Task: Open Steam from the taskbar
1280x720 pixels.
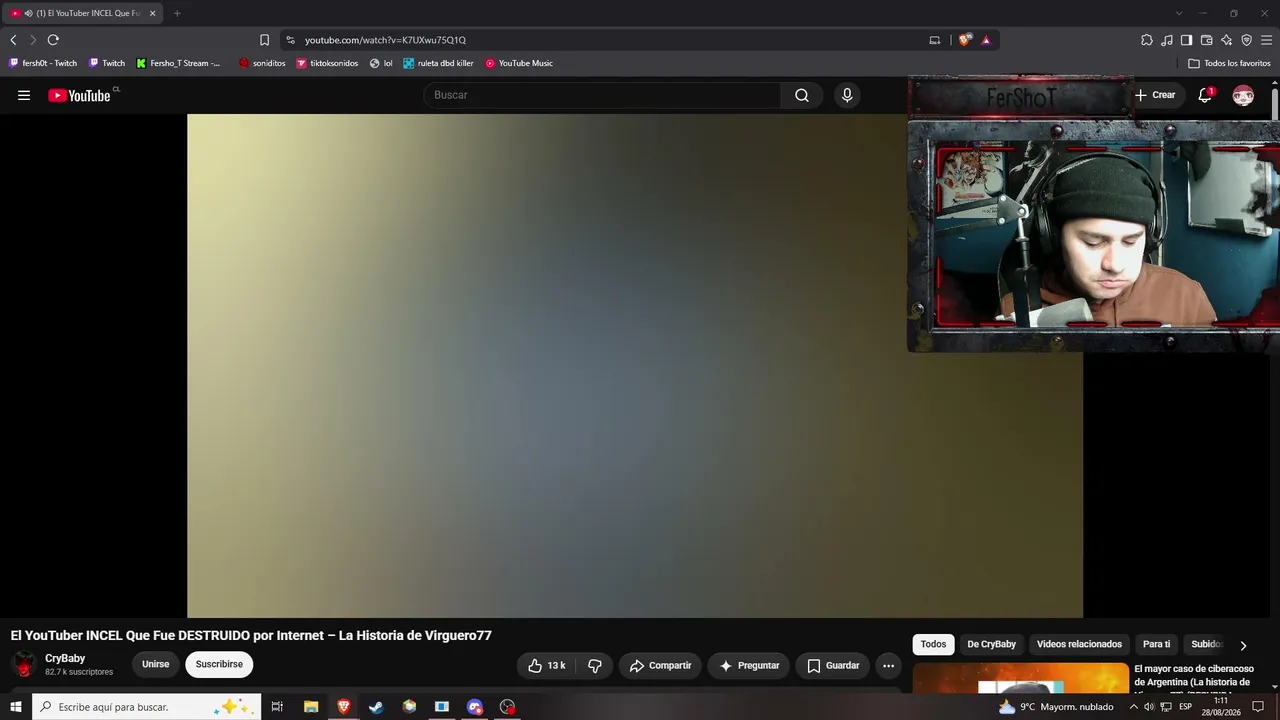Action: 376,707
